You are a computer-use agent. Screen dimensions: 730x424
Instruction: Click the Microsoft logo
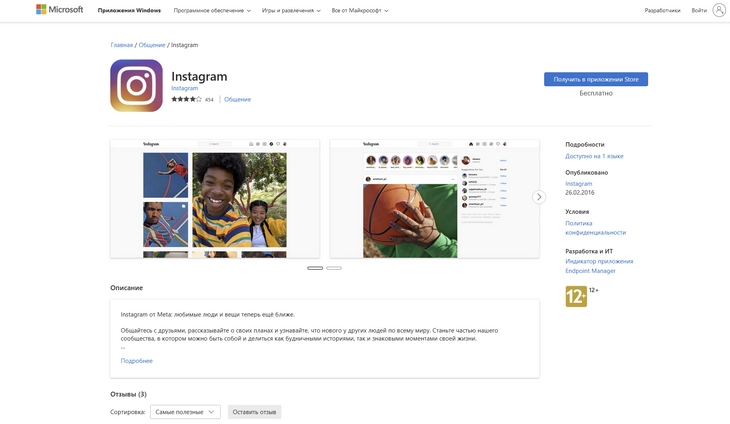click(x=60, y=10)
